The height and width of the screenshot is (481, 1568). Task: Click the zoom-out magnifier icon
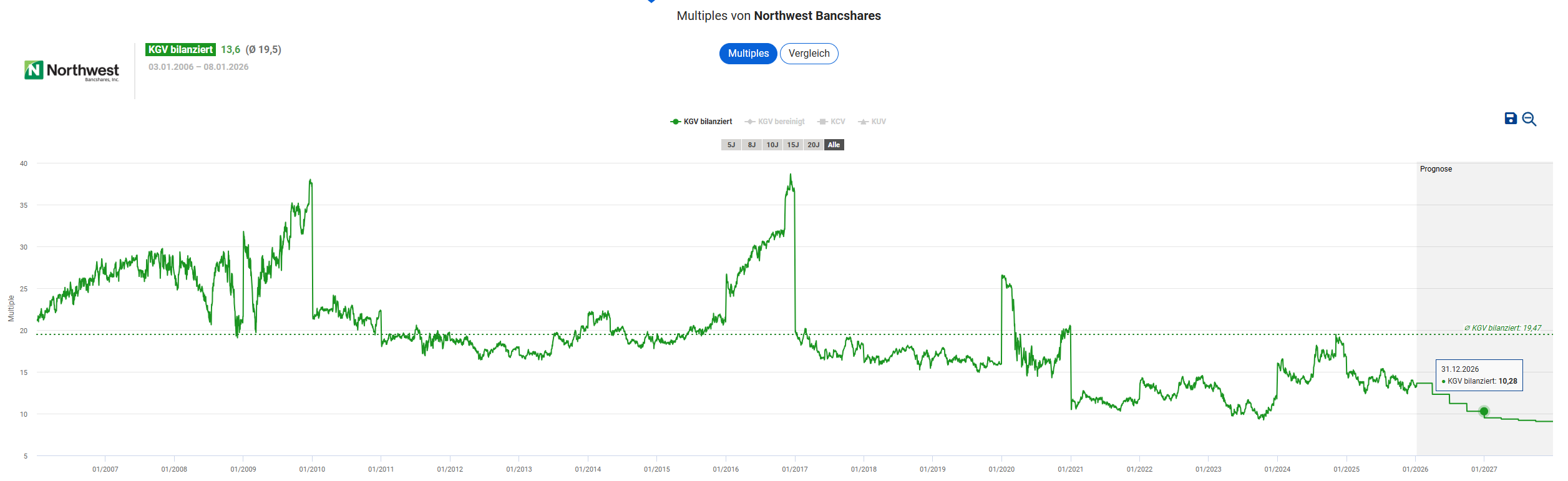pyautogui.click(x=1529, y=119)
